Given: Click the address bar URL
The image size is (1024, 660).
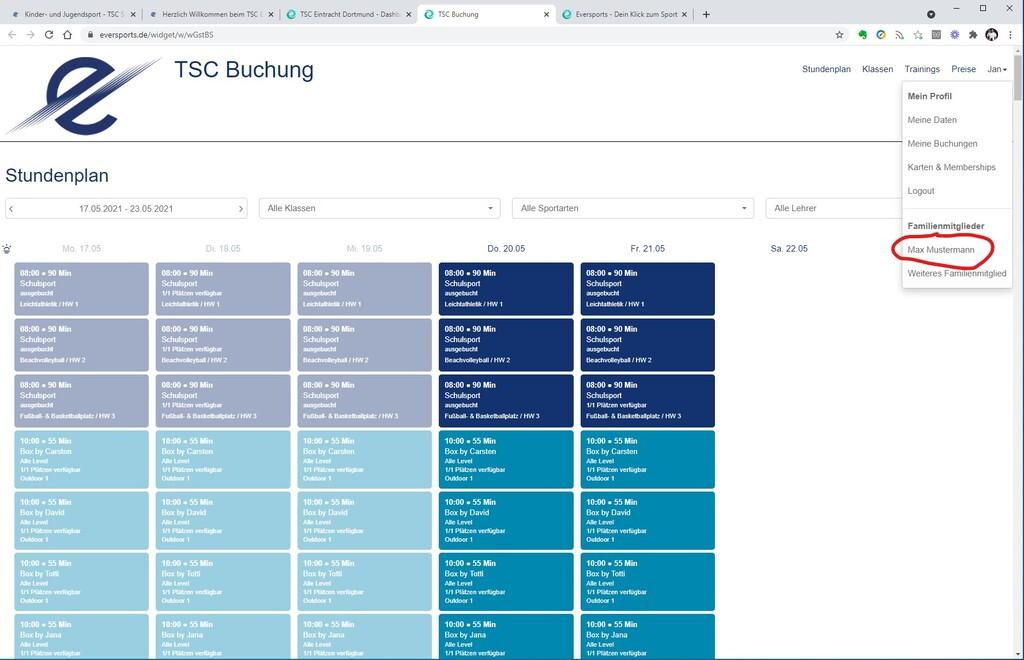Looking at the screenshot, I should click(156, 35).
